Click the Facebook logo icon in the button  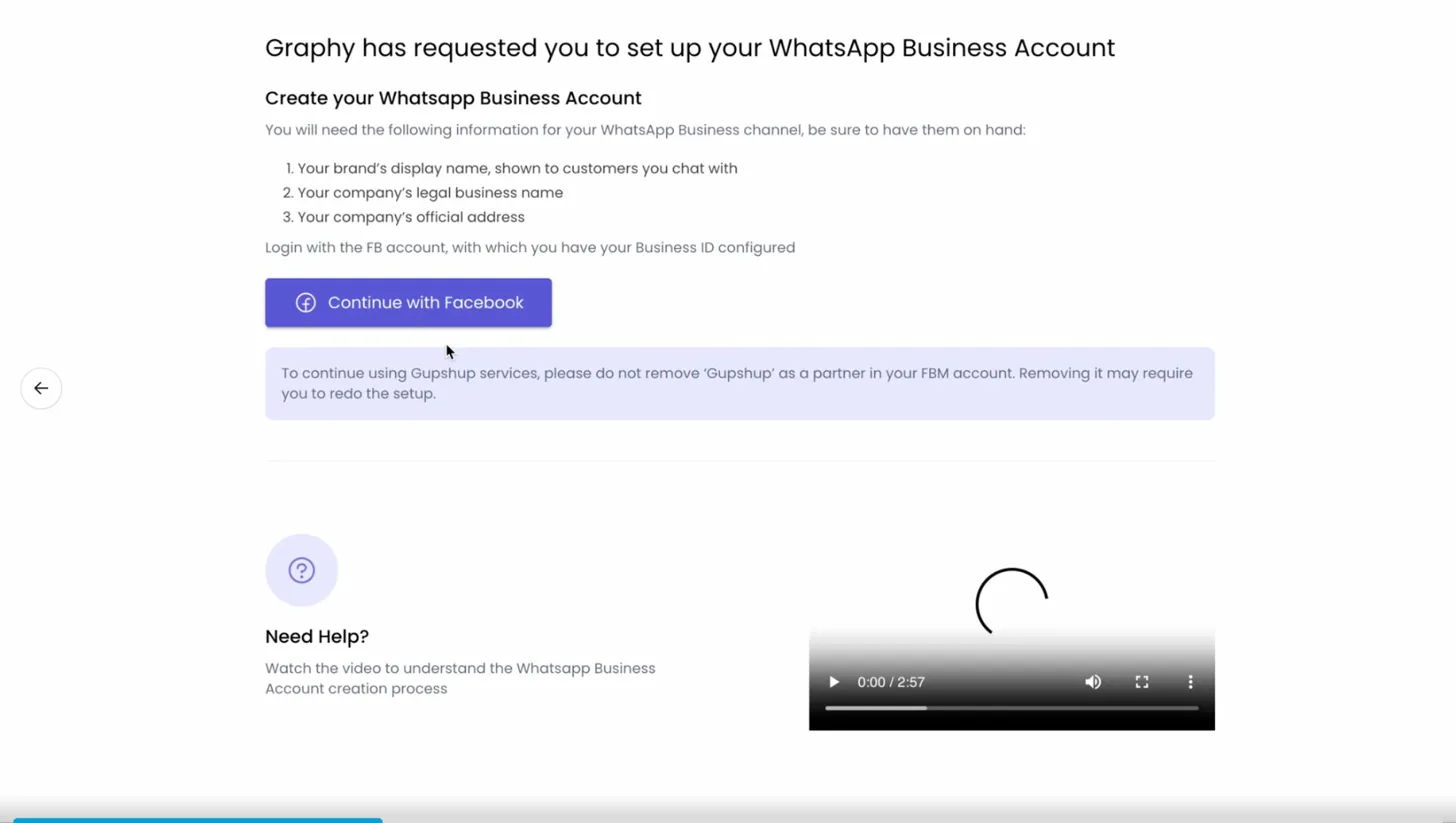pos(306,303)
